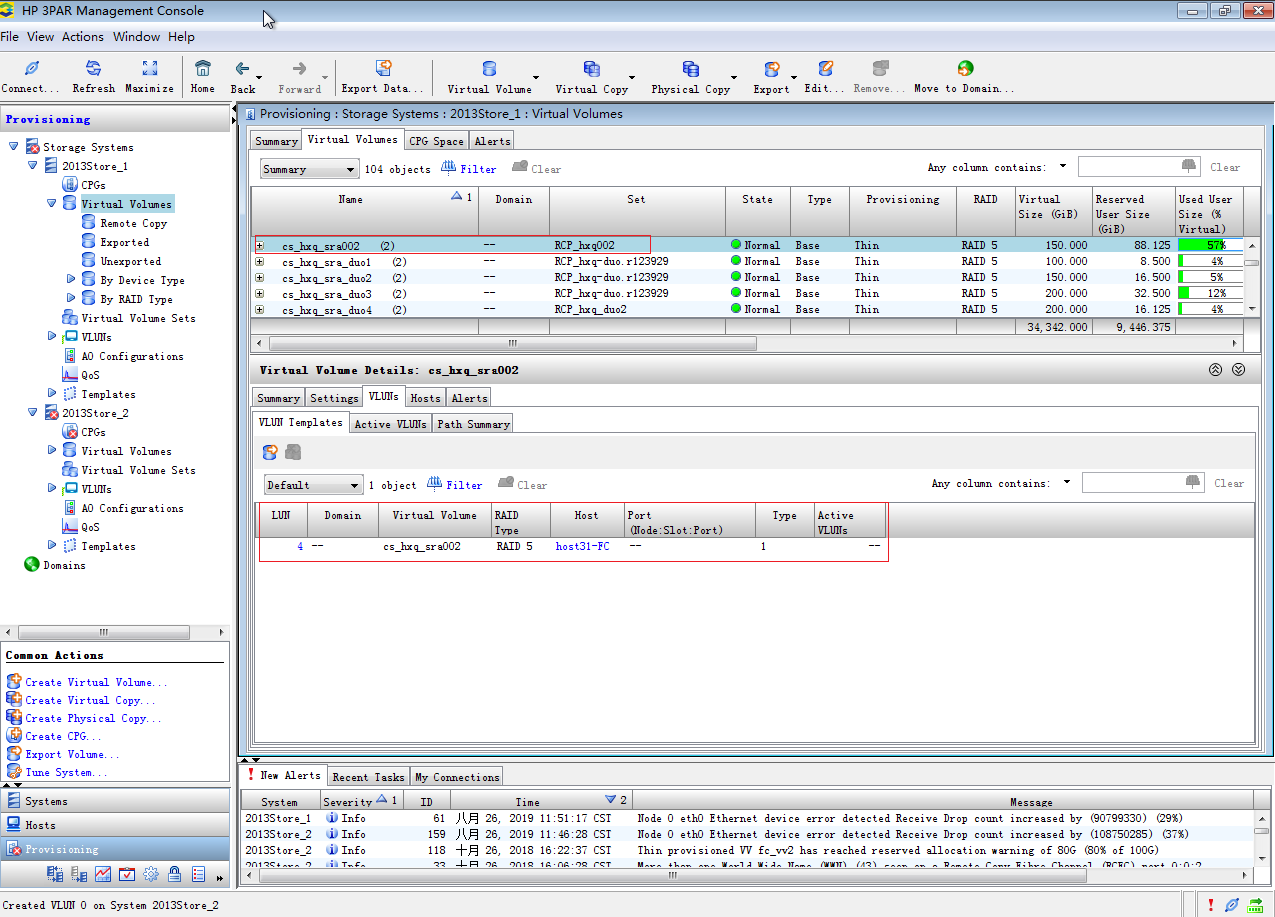
Task: Collapse the 2013Store_1 tree node
Action: 33,166
